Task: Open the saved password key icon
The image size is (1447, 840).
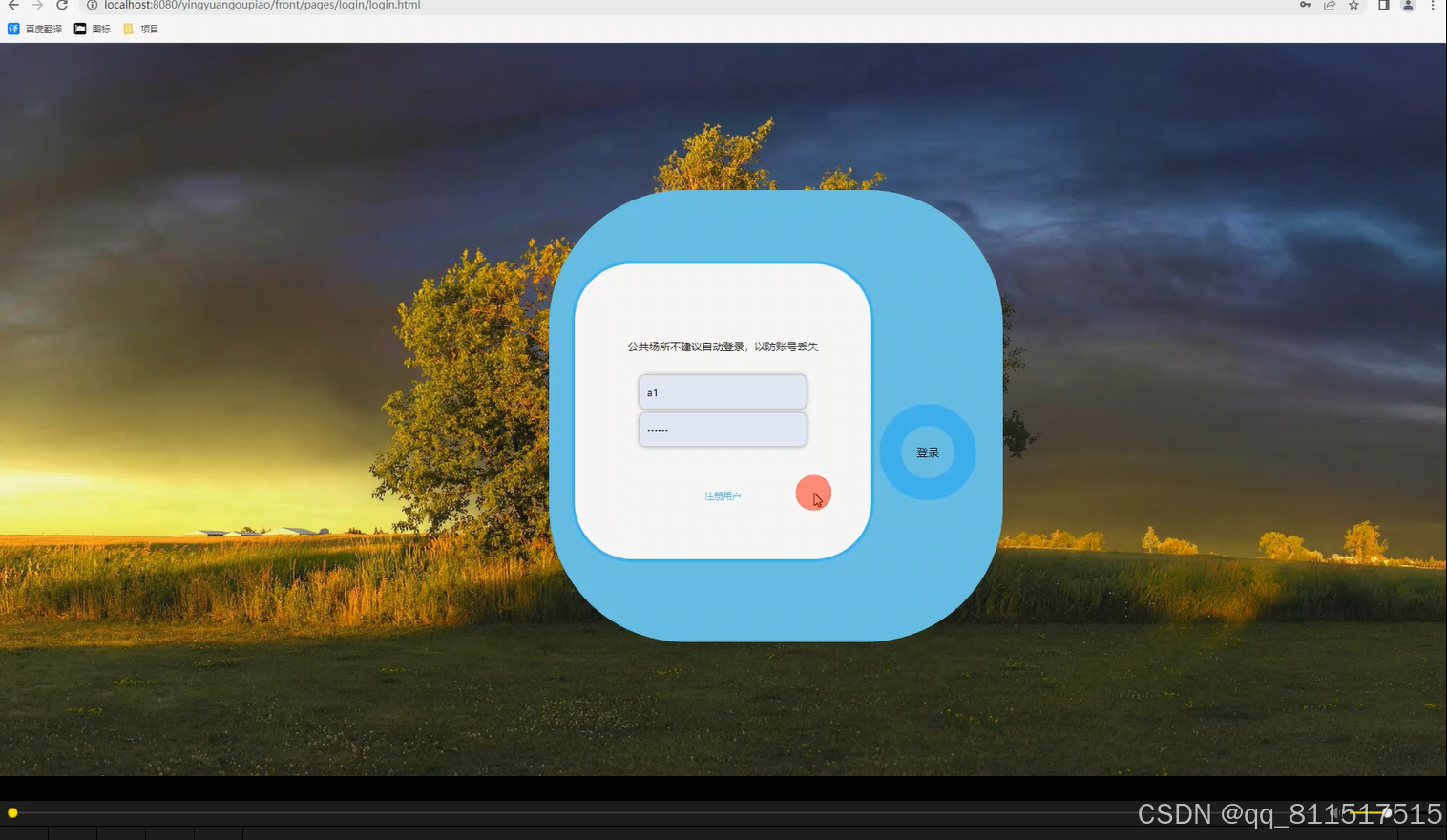Action: coord(1305,5)
